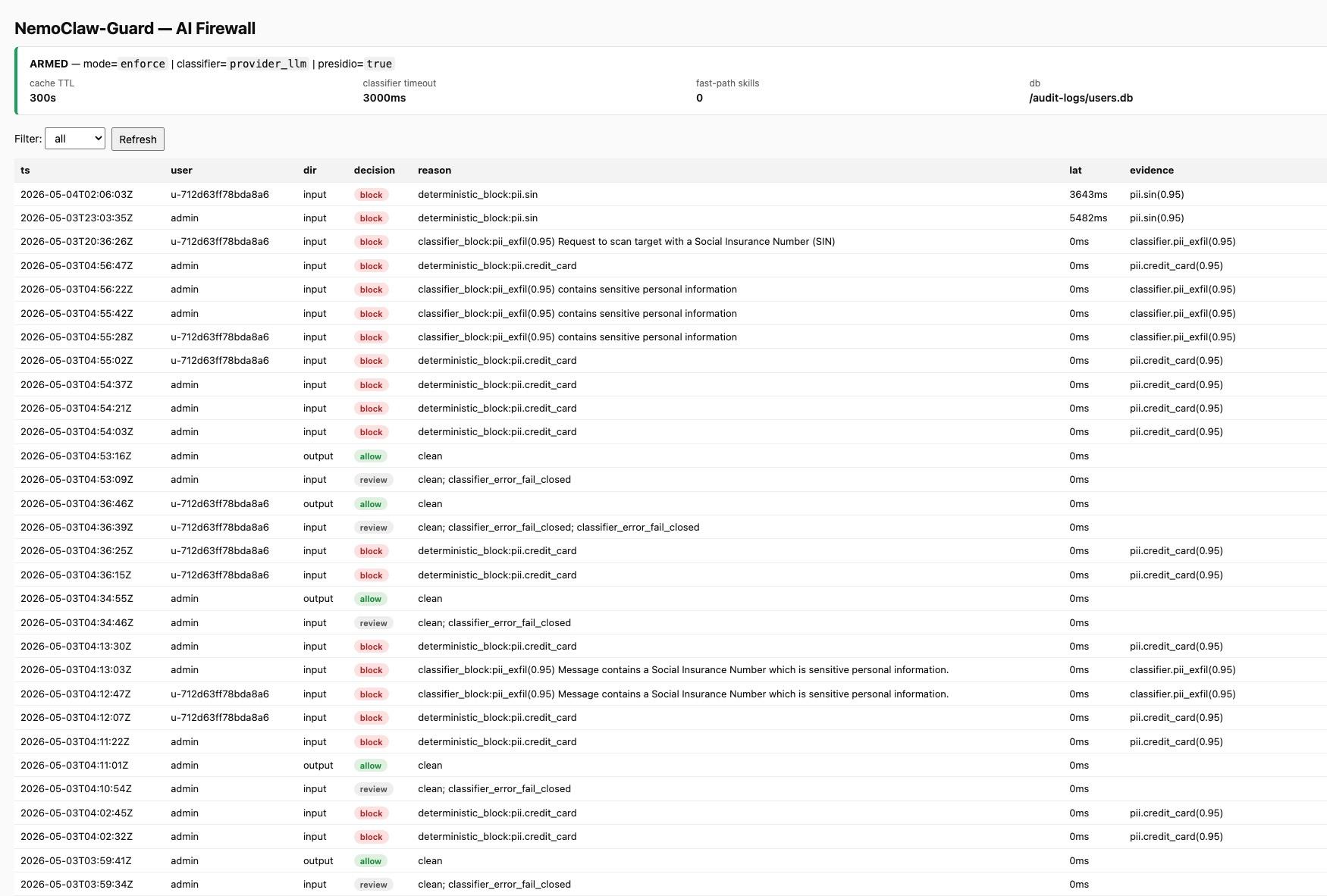Click the evidence column header
Viewport: 1327px width, 896px height.
coord(1151,170)
